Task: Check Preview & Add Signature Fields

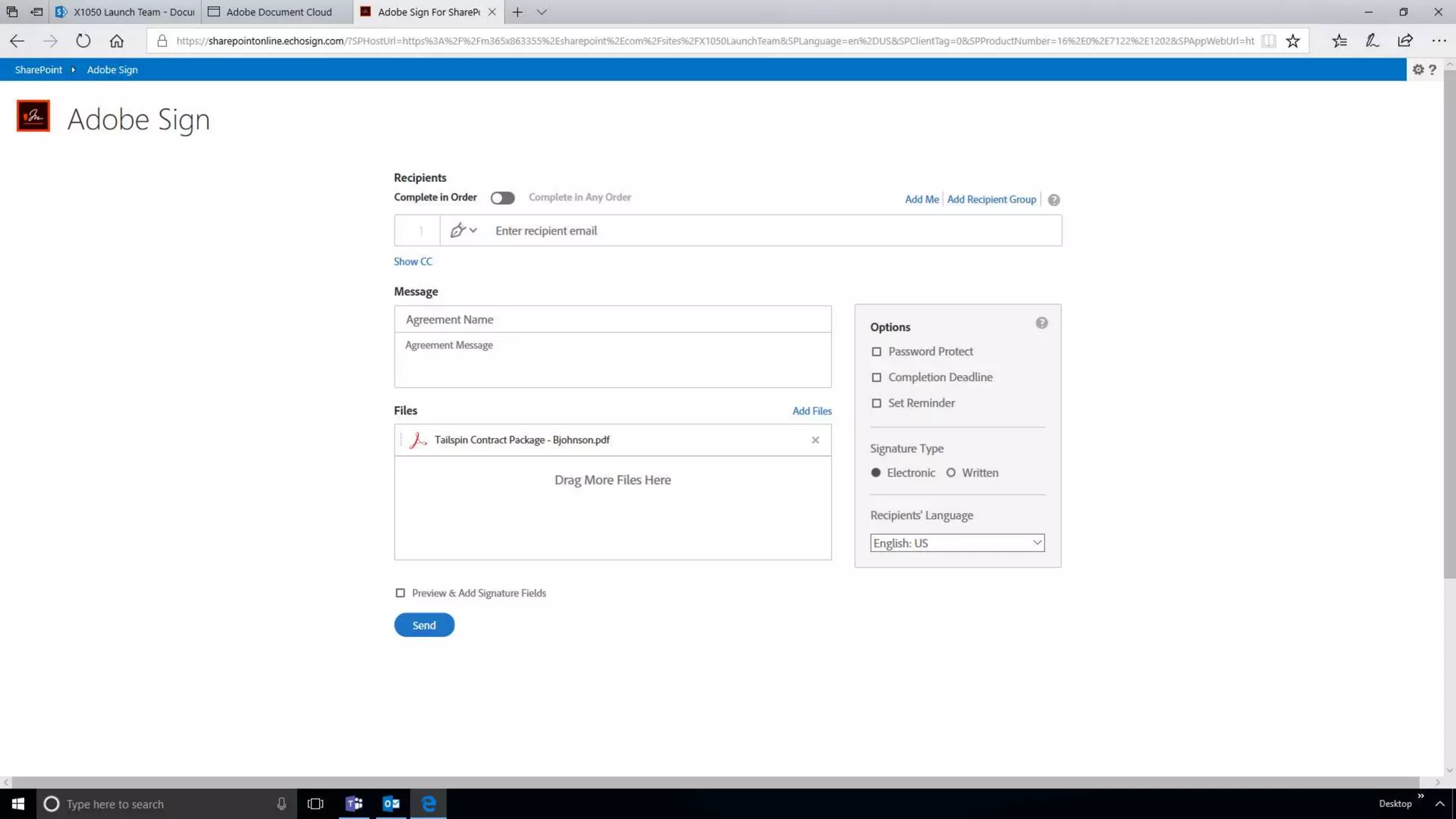Action: (400, 593)
